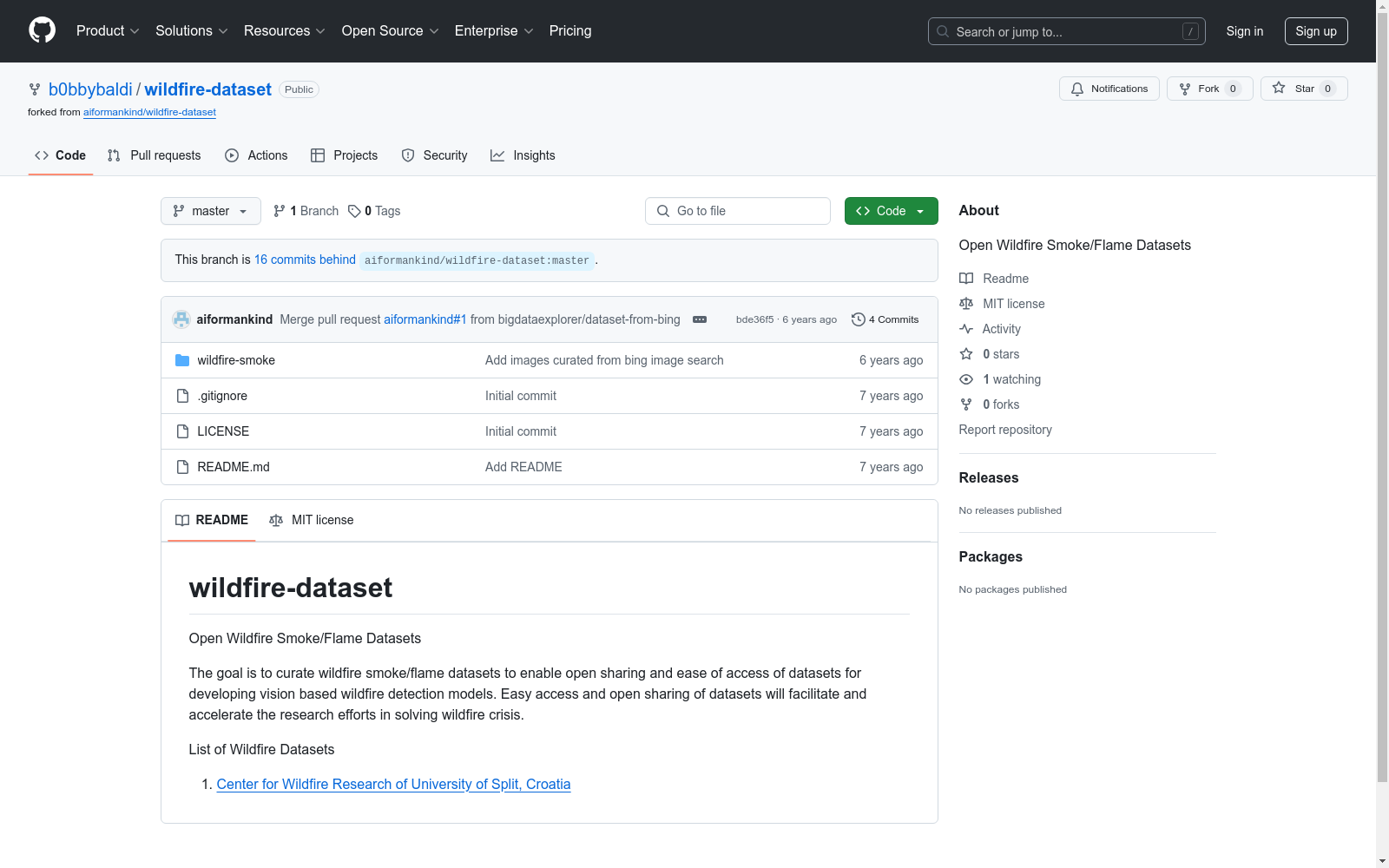Expand the Resources menu
This screenshot has height=868, width=1389.
pyautogui.click(x=284, y=30)
